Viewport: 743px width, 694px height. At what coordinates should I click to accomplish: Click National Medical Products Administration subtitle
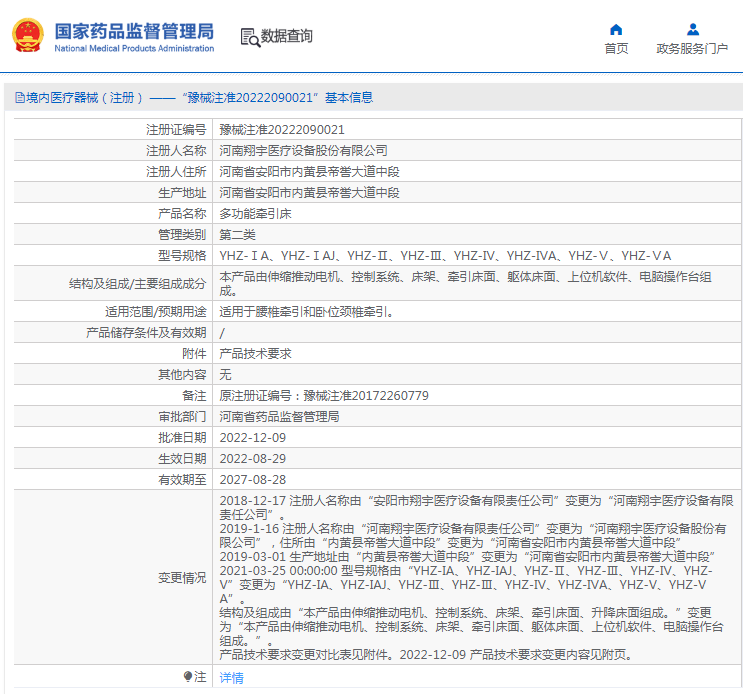click(x=134, y=48)
